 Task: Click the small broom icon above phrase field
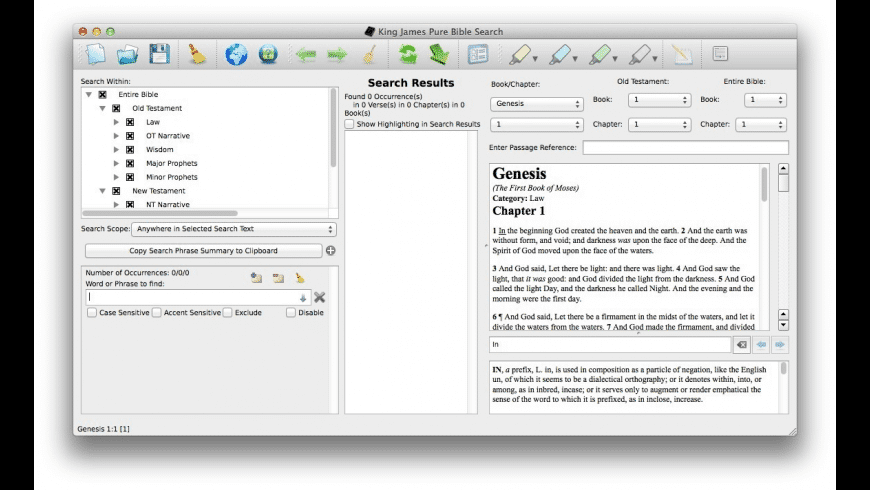(x=300, y=277)
